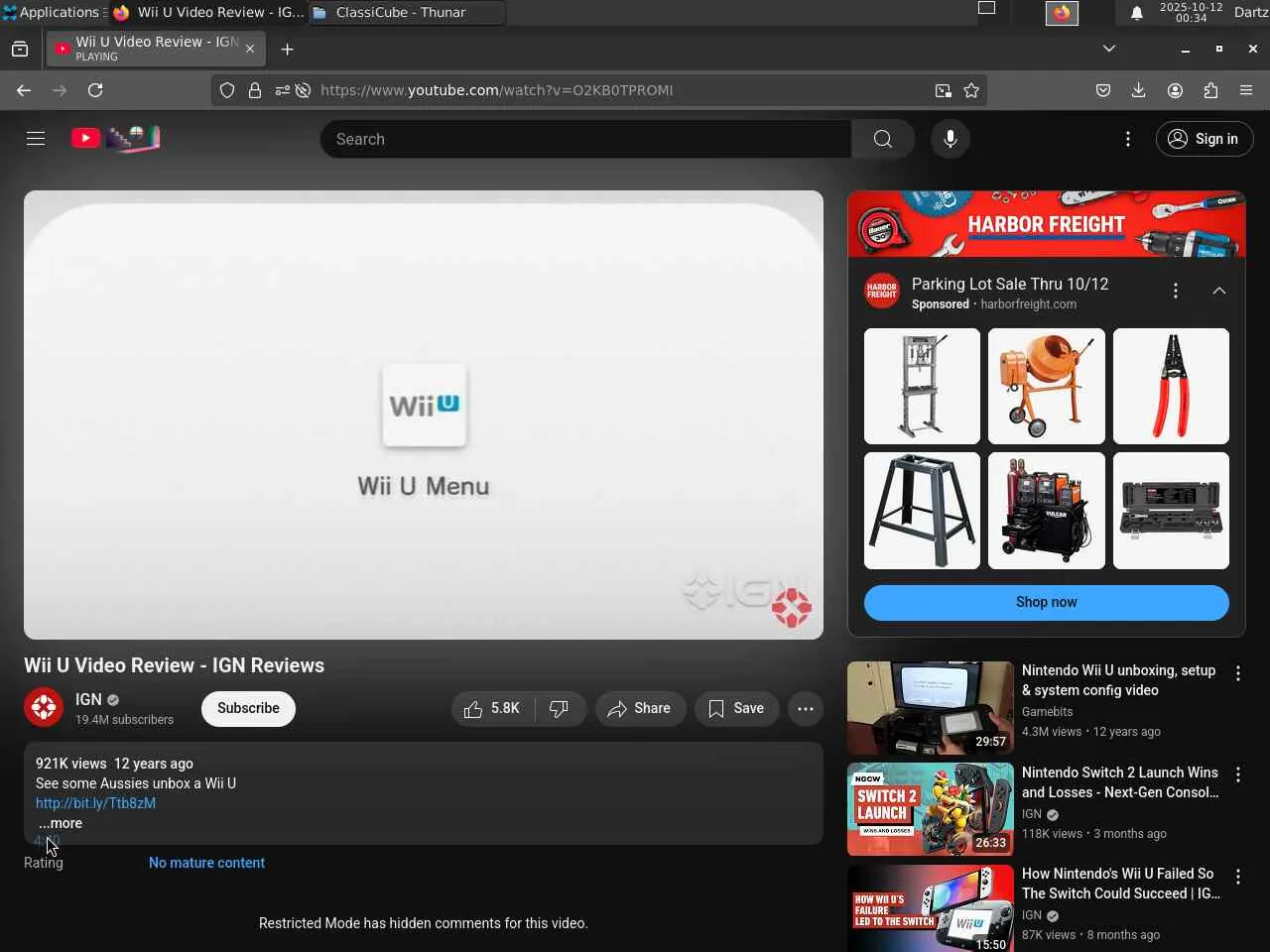Expand the description with ...more

[x=61, y=823]
